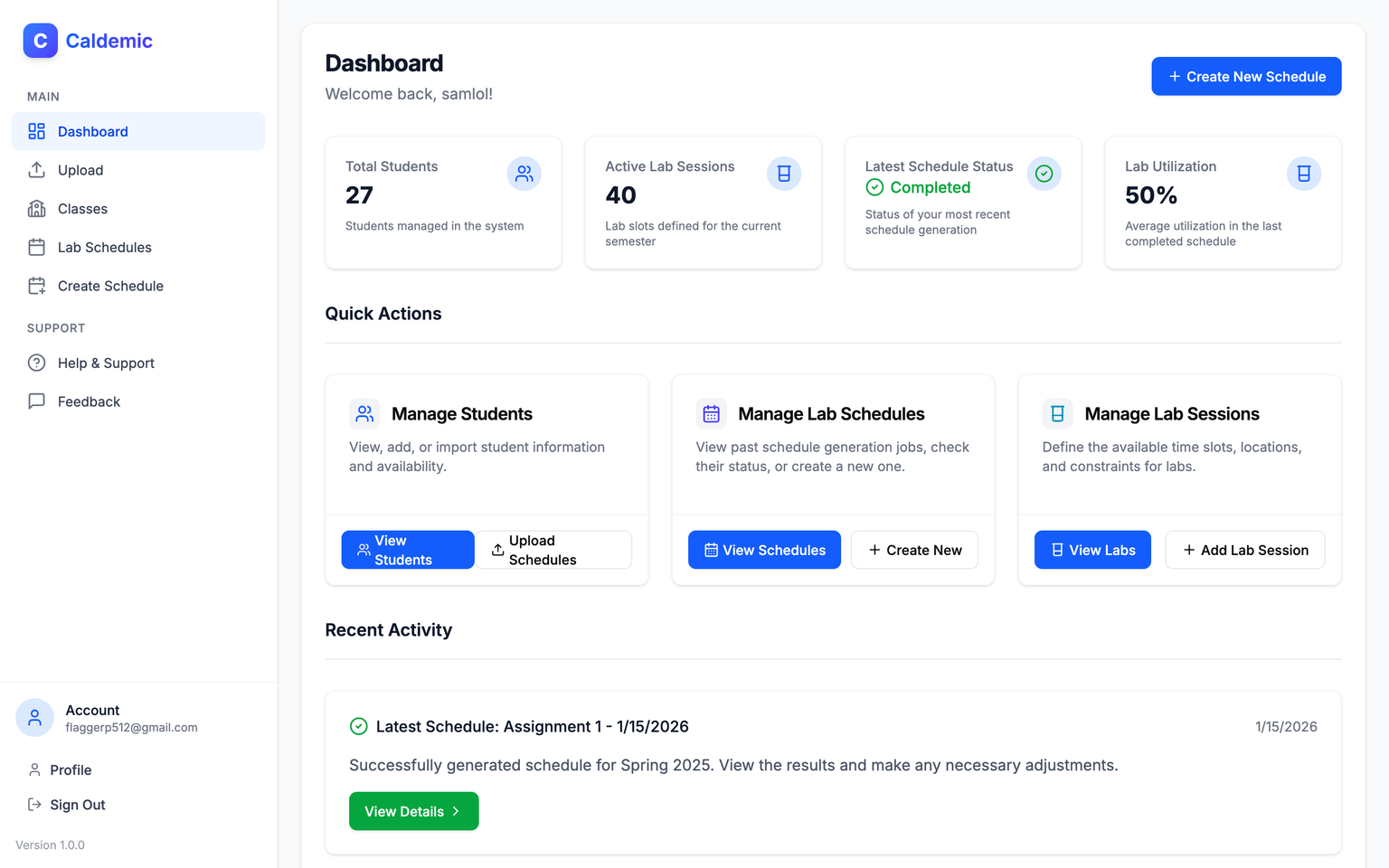Image resolution: width=1389 pixels, height=868 pixels.
Task: Click the Sign Out arrow icon
Action: pyautogui.click(x=34, y=805)
